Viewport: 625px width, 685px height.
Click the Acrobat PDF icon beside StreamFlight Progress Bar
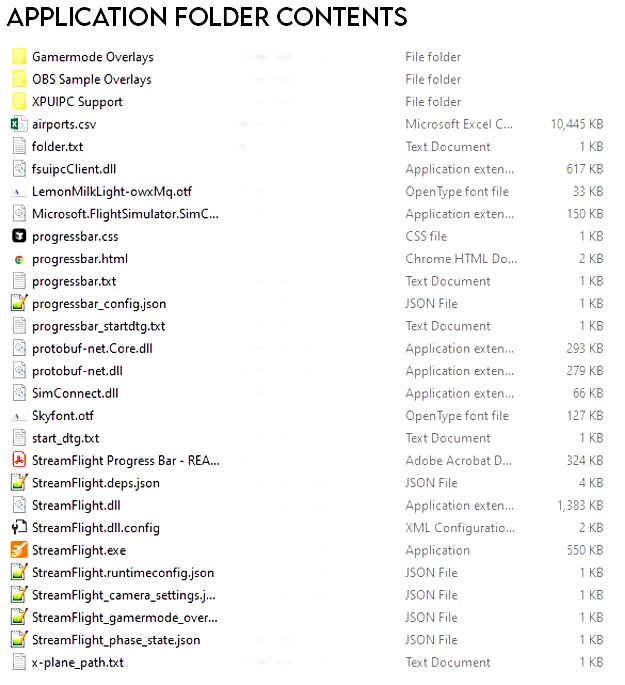(19, 460)
